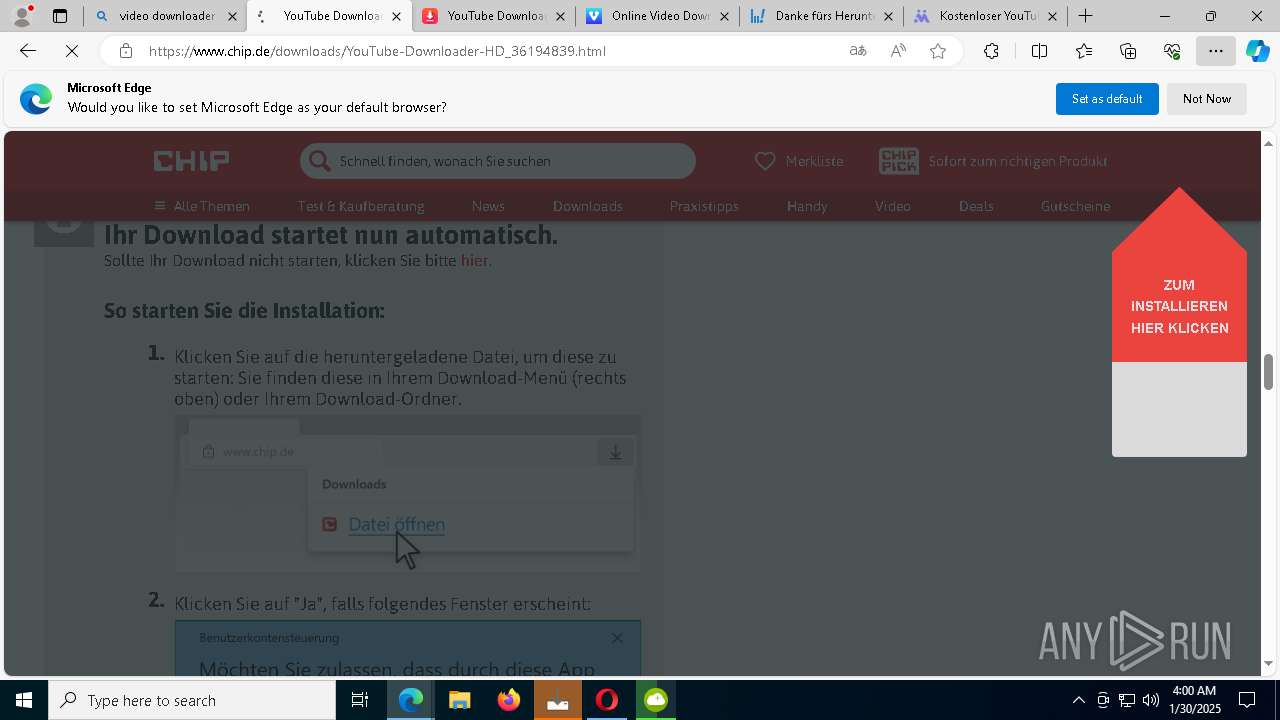Open Test & Kaufberatung menu

pyautogui.click(x=361, y=206)
